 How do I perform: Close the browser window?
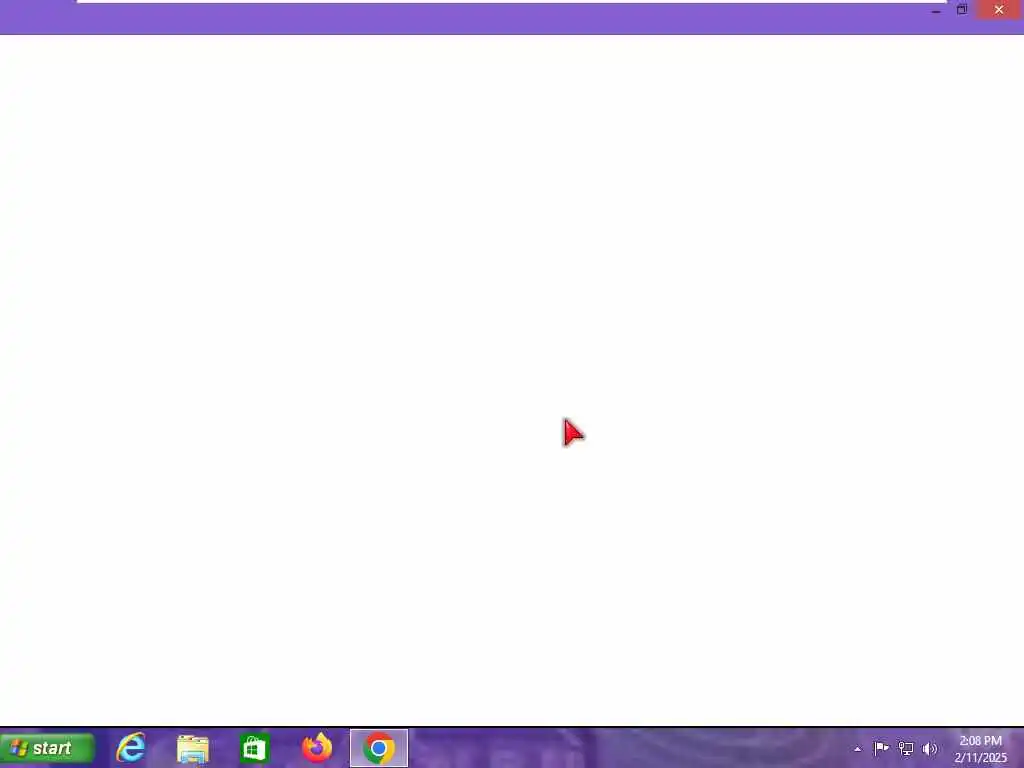999,10
